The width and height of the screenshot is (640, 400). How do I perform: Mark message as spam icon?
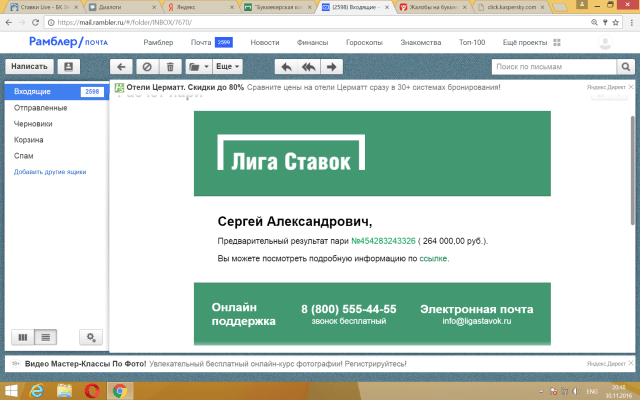pos(147,67)
